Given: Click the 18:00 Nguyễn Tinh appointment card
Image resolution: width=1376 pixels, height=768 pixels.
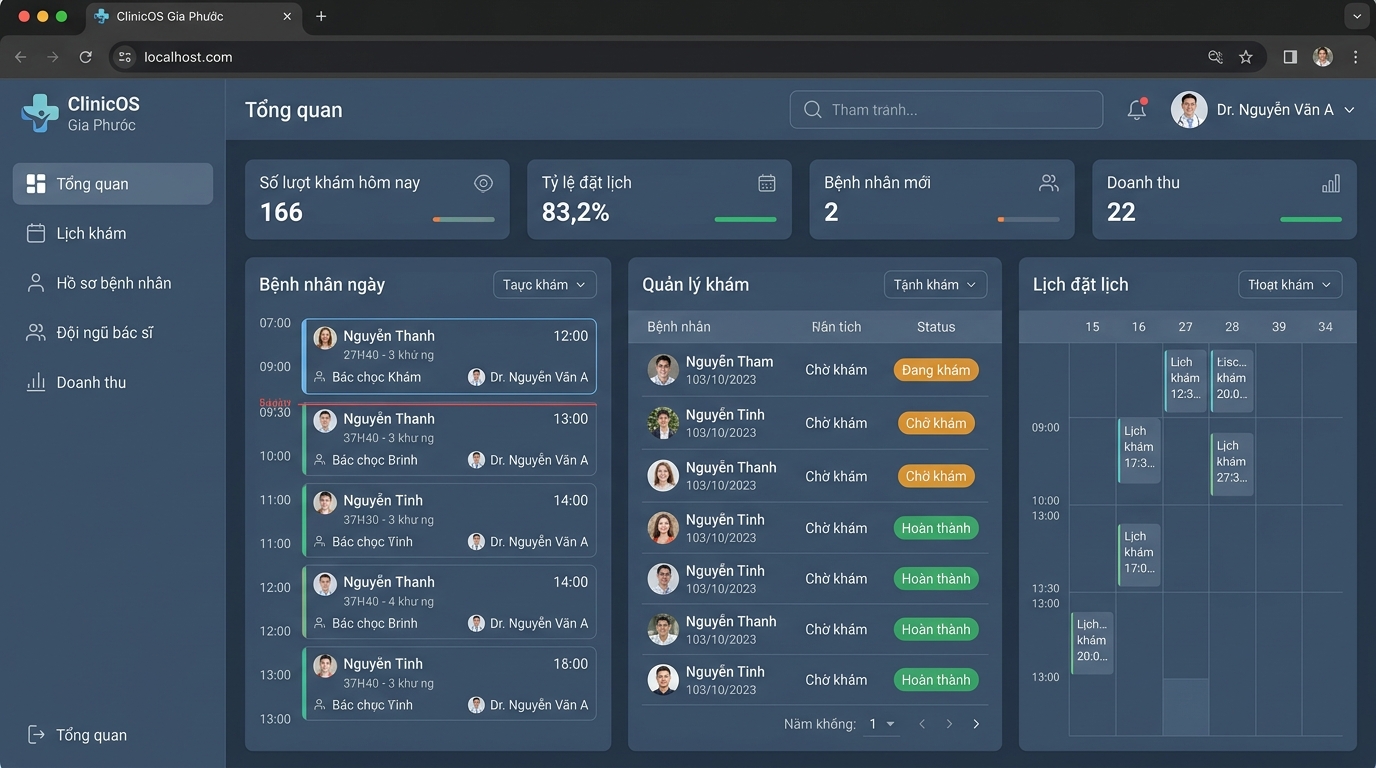Looking at the screenshot, I should click(449, 684).
